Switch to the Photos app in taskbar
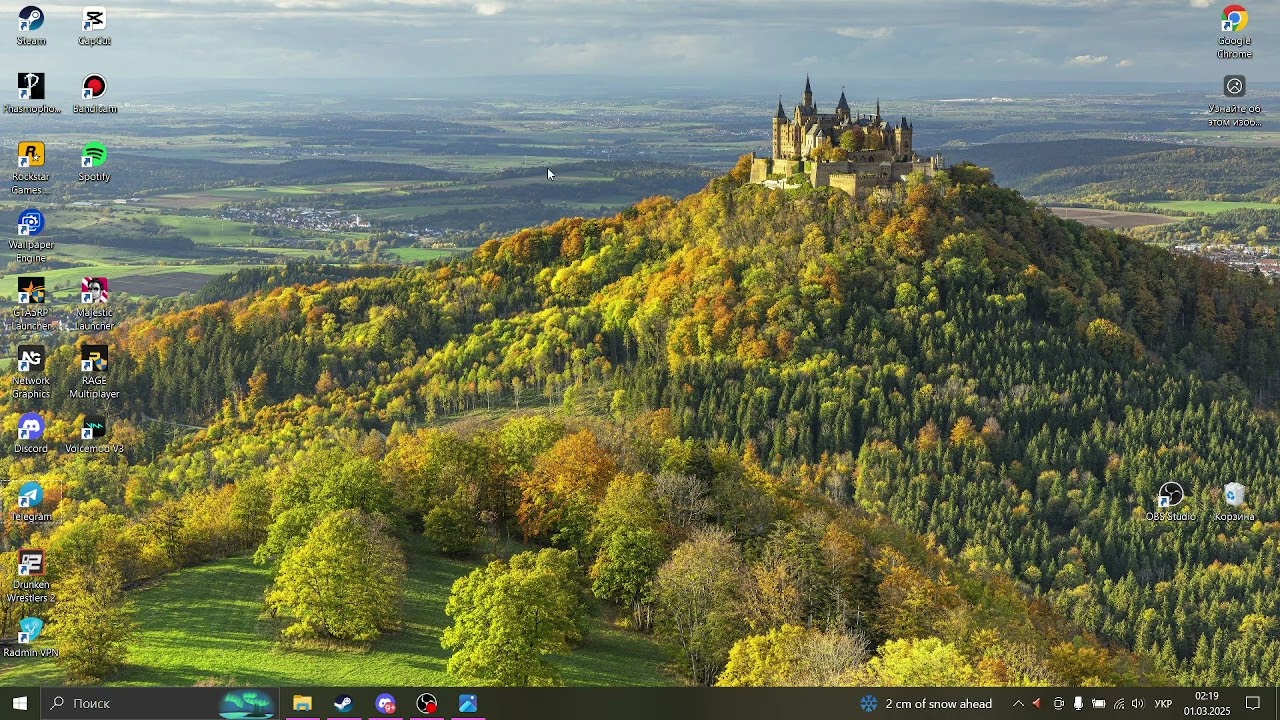 click(x=468, y=703)
